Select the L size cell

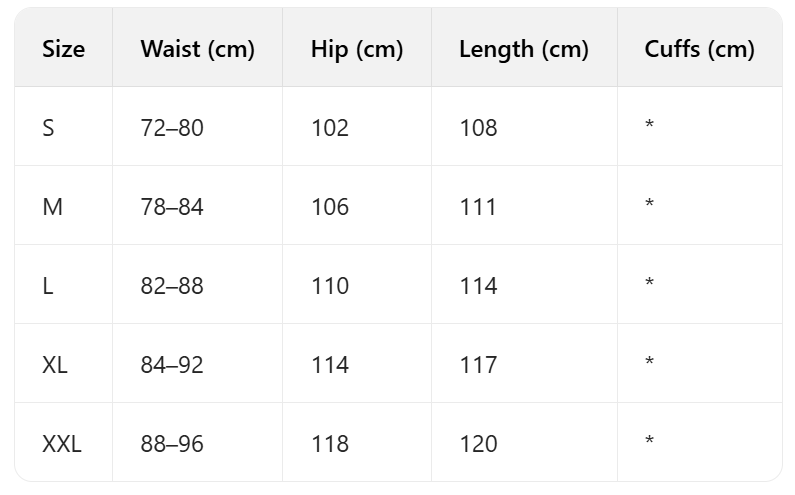coord(48,286)
